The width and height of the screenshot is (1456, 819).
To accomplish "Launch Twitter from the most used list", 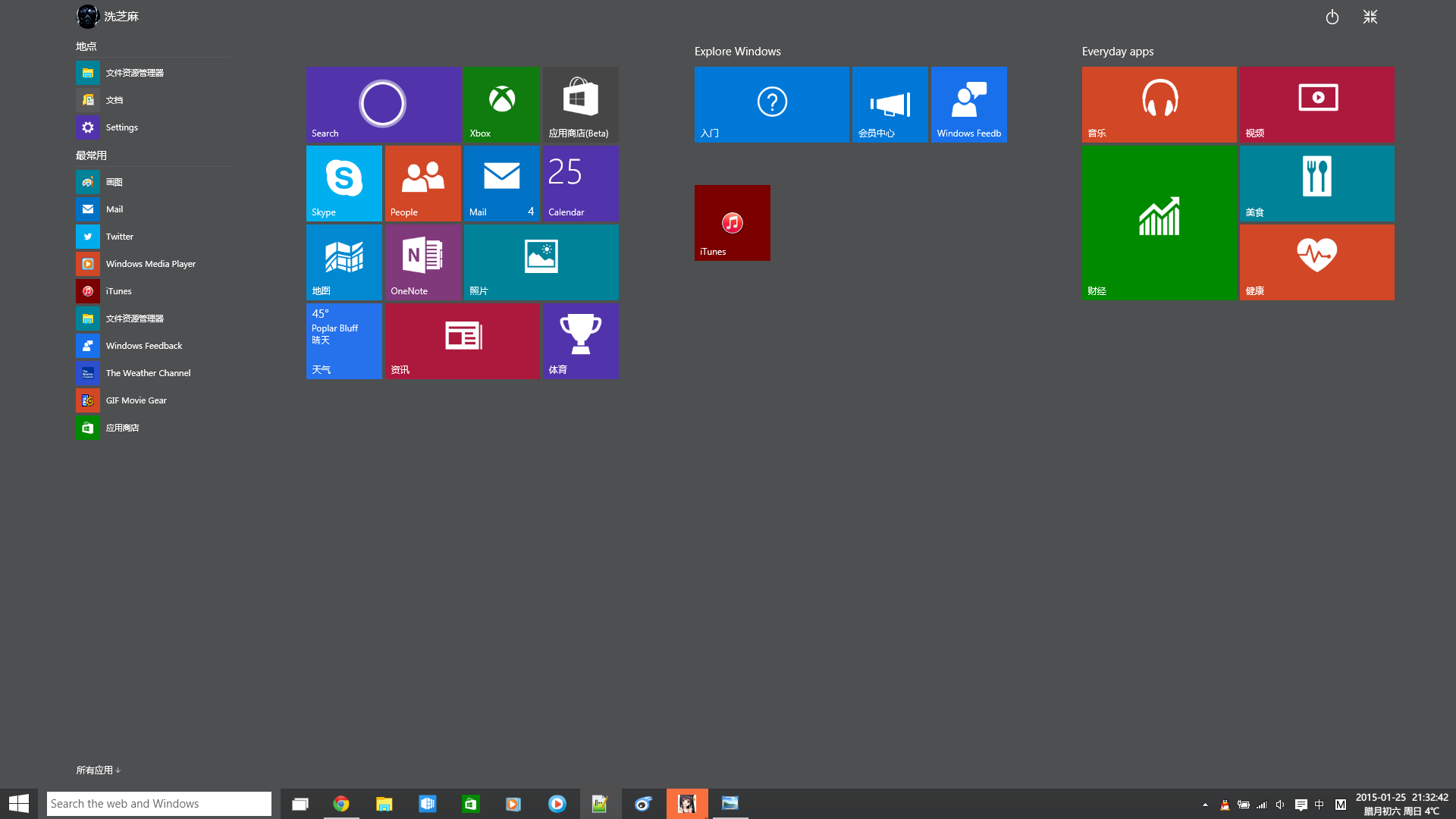I will pyautogui.click(x=152, y=237).
